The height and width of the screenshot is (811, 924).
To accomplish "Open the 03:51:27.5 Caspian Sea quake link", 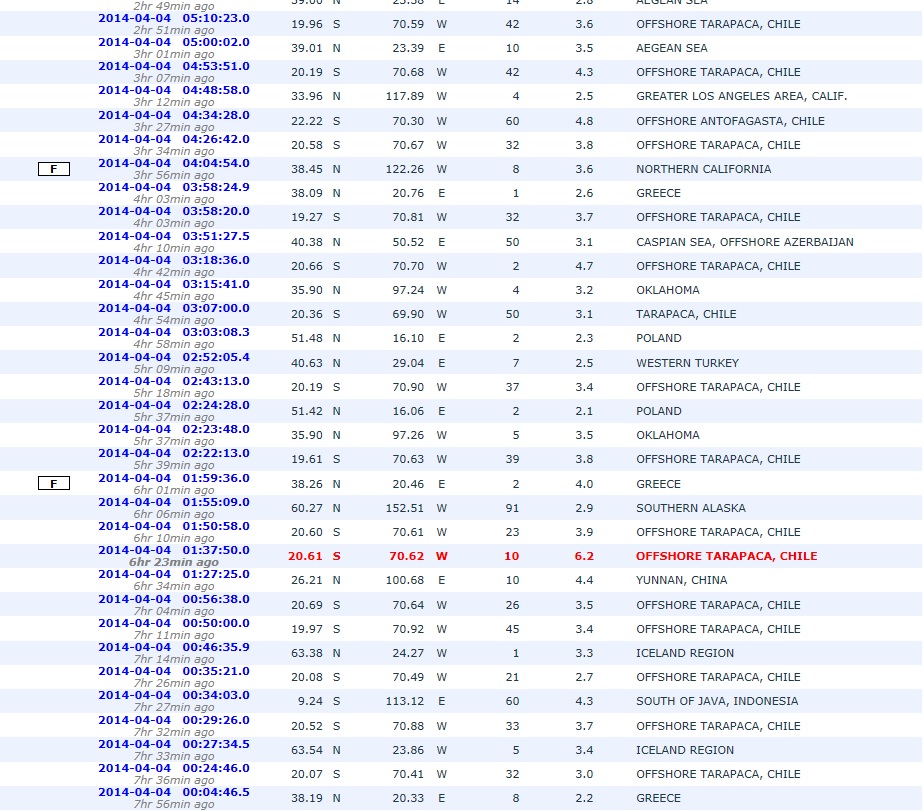I will click(x=174, y=236).
